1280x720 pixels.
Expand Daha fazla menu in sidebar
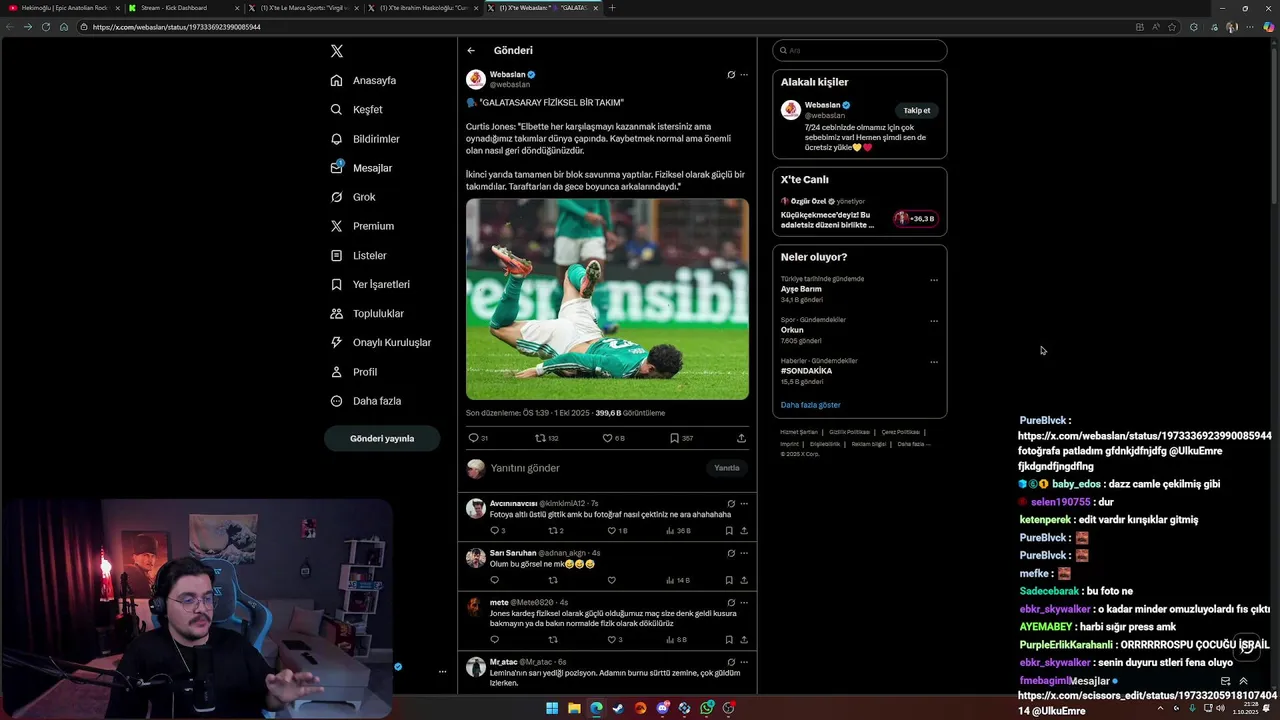click(x=366, y=401)
